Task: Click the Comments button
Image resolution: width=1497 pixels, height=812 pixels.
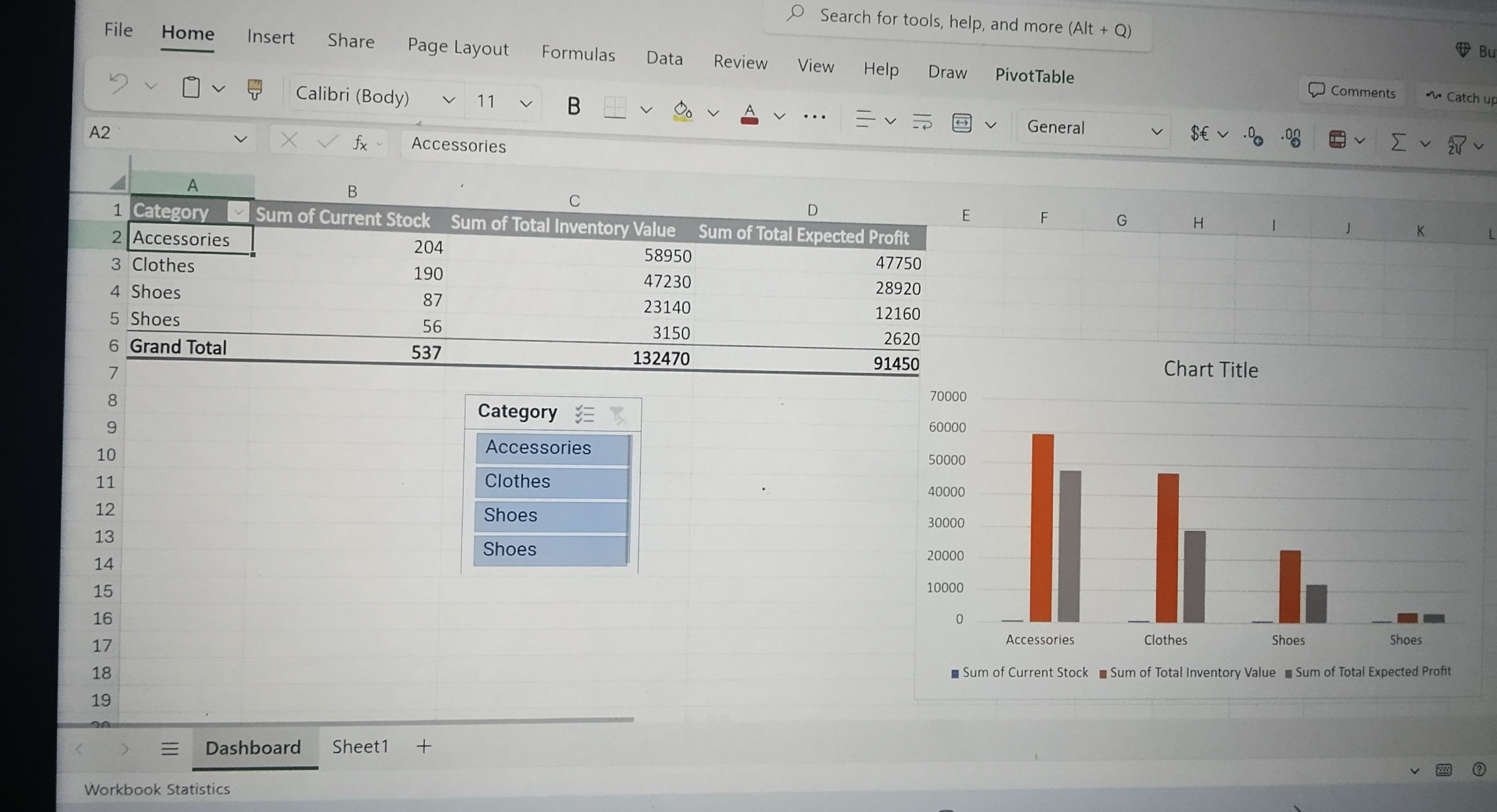Action: (1352, 91)
